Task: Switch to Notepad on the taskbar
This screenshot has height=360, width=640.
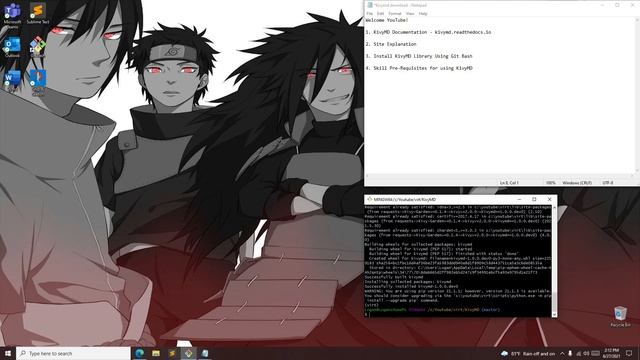Action: click(205, 353)
